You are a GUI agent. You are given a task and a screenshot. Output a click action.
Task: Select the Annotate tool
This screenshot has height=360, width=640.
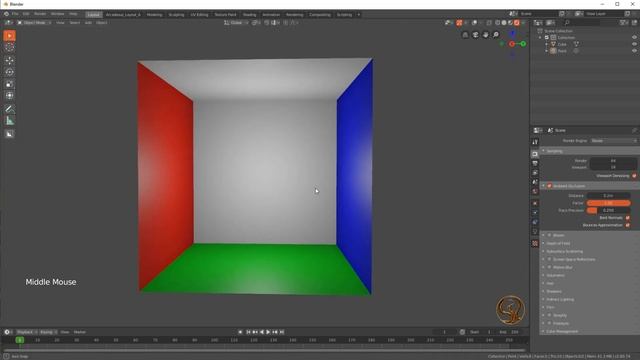tap(9, 109)
